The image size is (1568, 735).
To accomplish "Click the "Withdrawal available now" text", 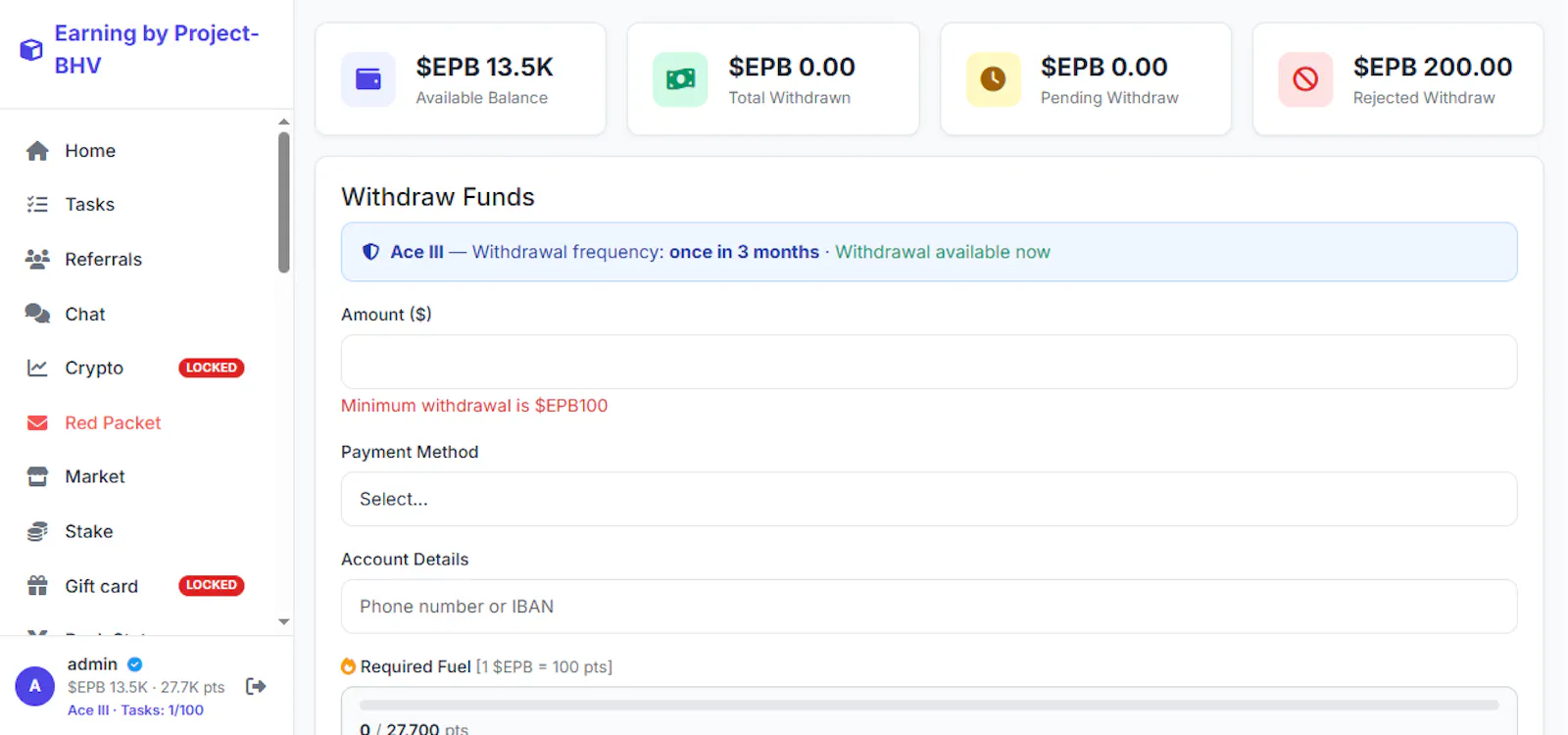I will [943, 252].
